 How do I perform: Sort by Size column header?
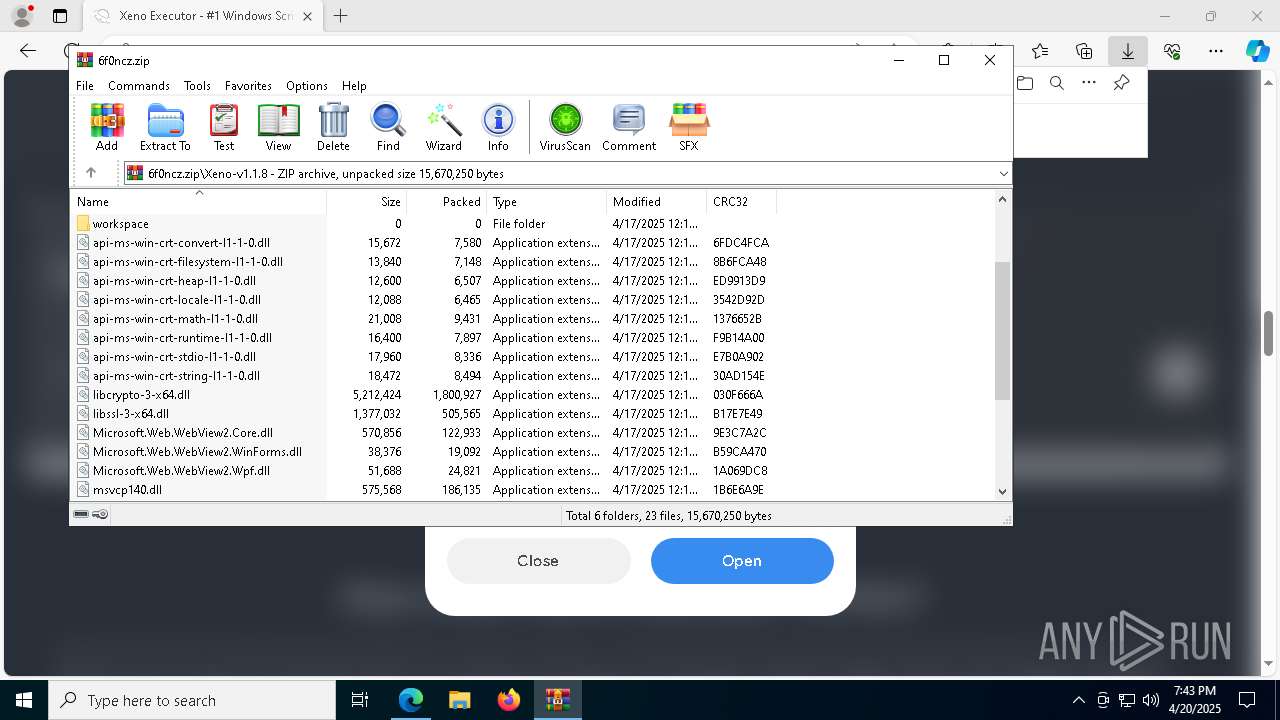point(367,201)
